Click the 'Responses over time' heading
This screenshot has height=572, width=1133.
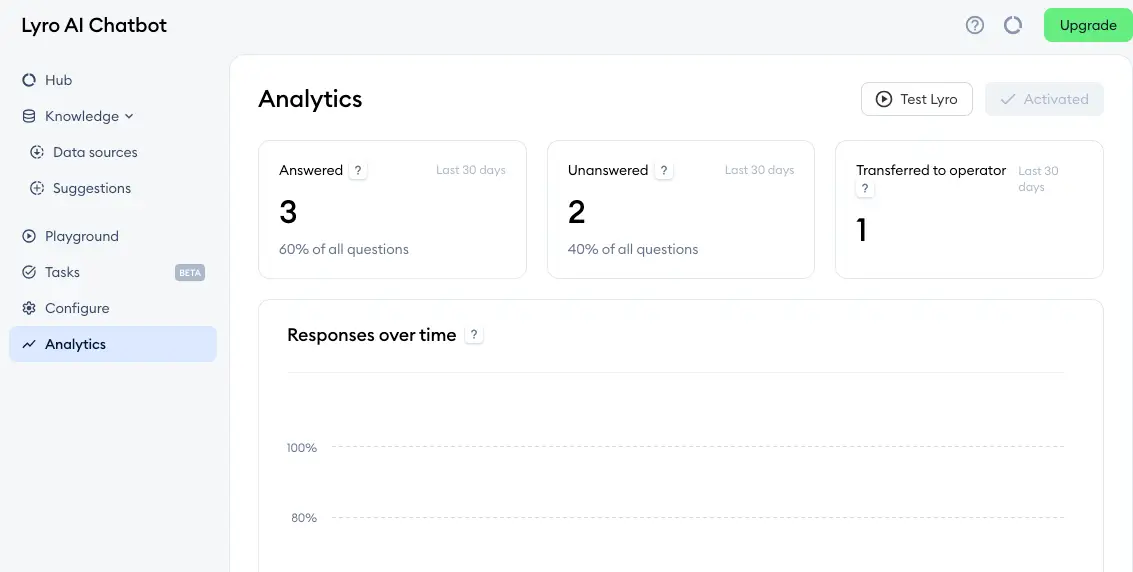371,335
